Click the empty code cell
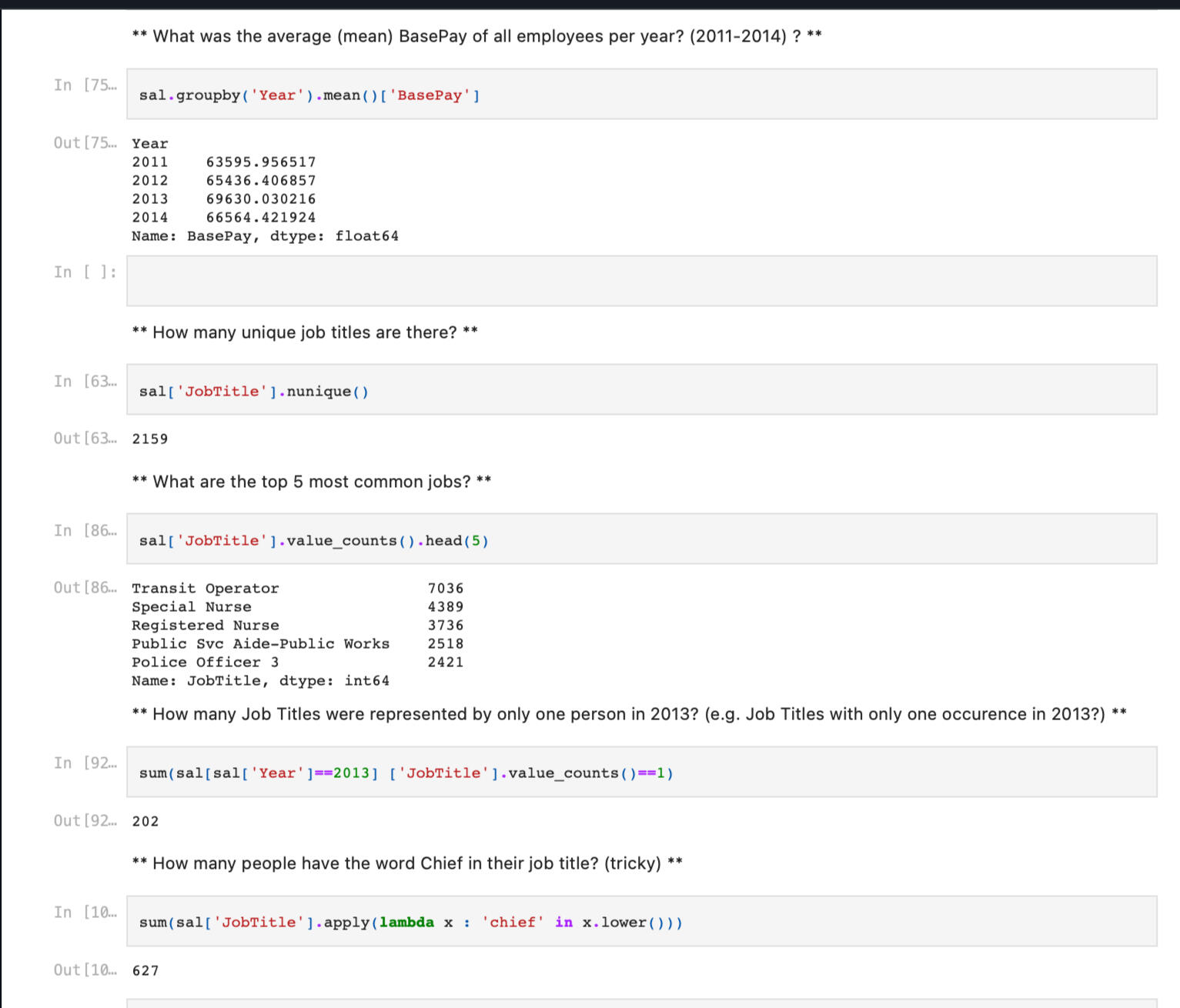This screenshot has height=1008, width=1180. [640, 281]
